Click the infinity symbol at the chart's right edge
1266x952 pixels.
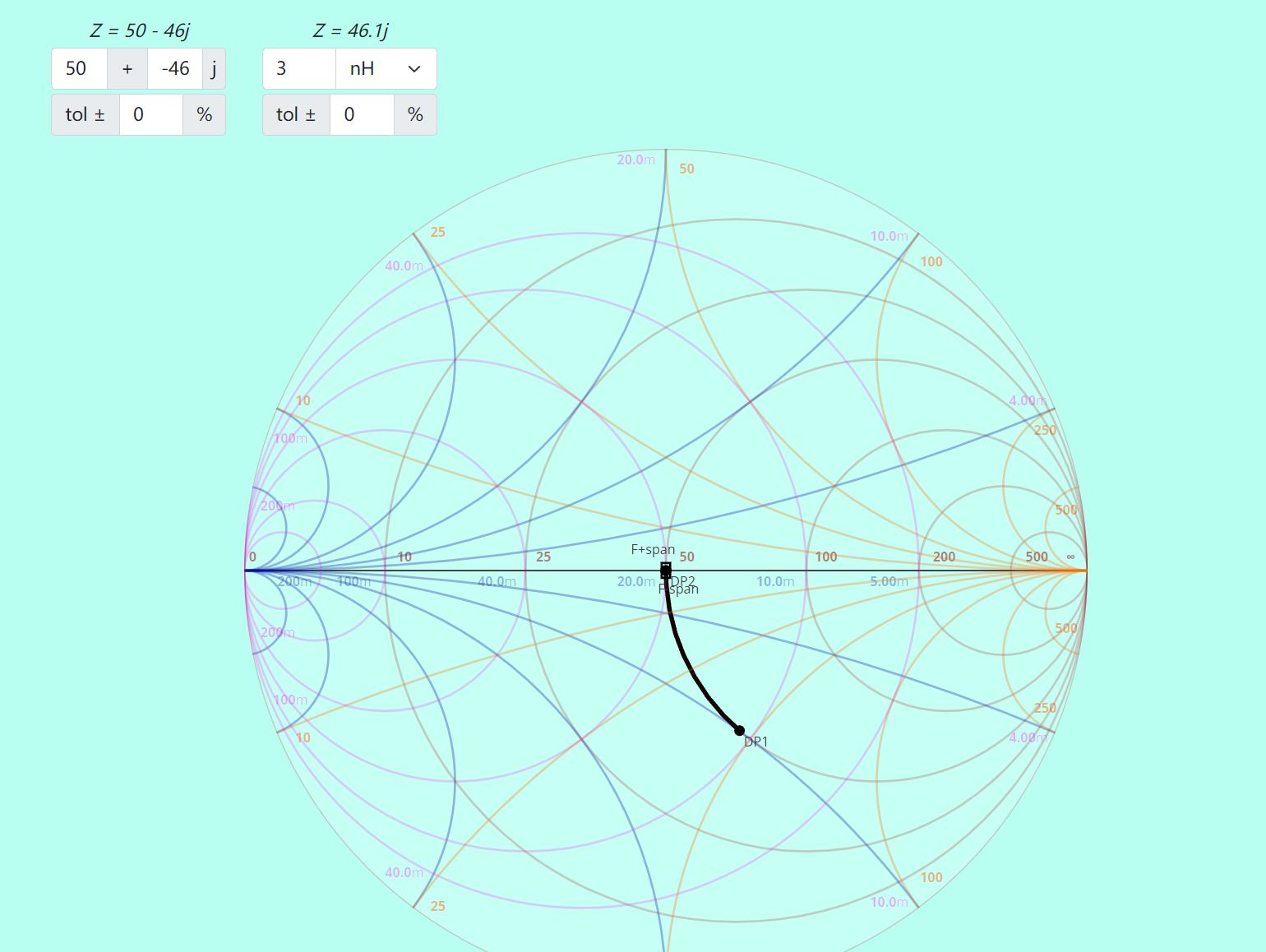pyautogui.click(x=1070, y=557)
